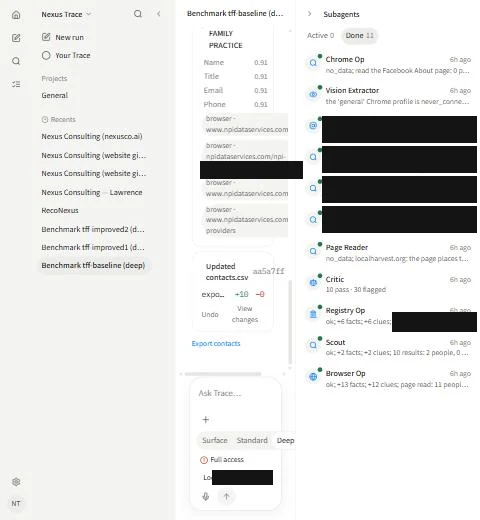This screenshot has width=480, height=520.
Task: Select the Surface depth option
Action: click(215, 440)
